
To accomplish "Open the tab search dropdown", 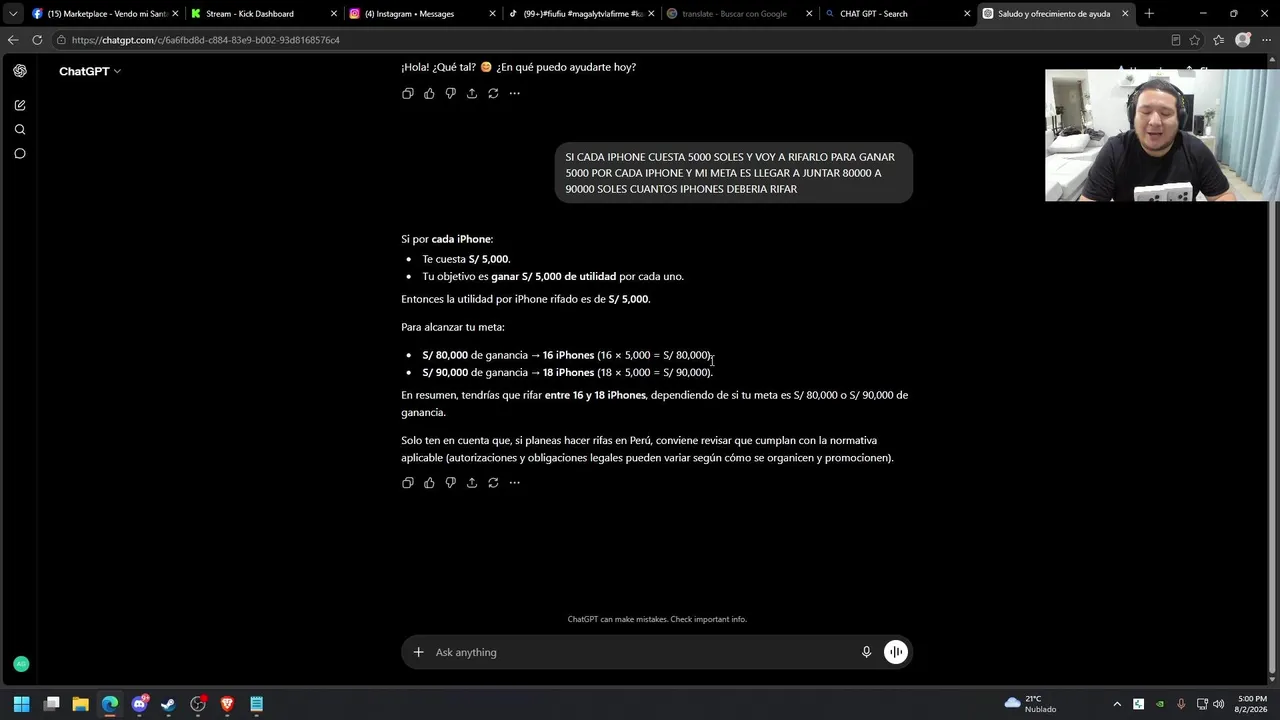I will click(x=13, y=14).
